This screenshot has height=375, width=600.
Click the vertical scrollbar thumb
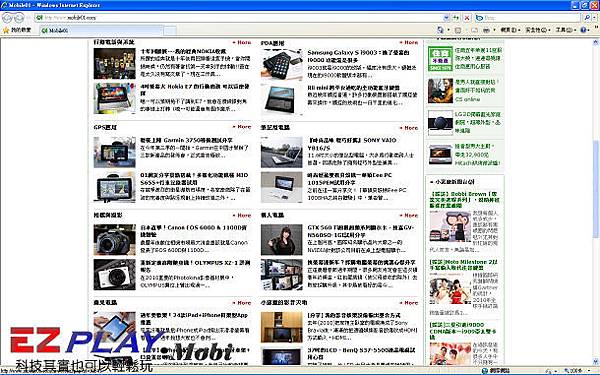tap(596, 189)
